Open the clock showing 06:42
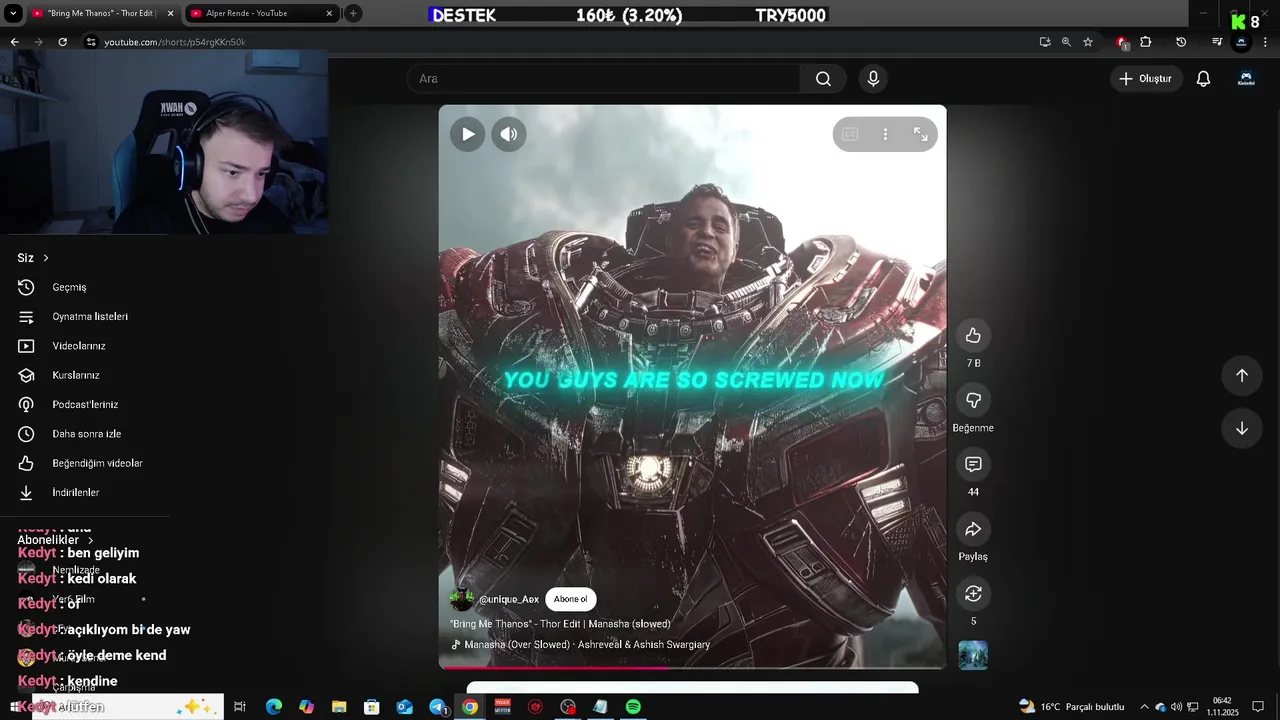Image resolution: width=1280 pixels, height=720 pixels. pyautogui.click(x=1222, y=707)
